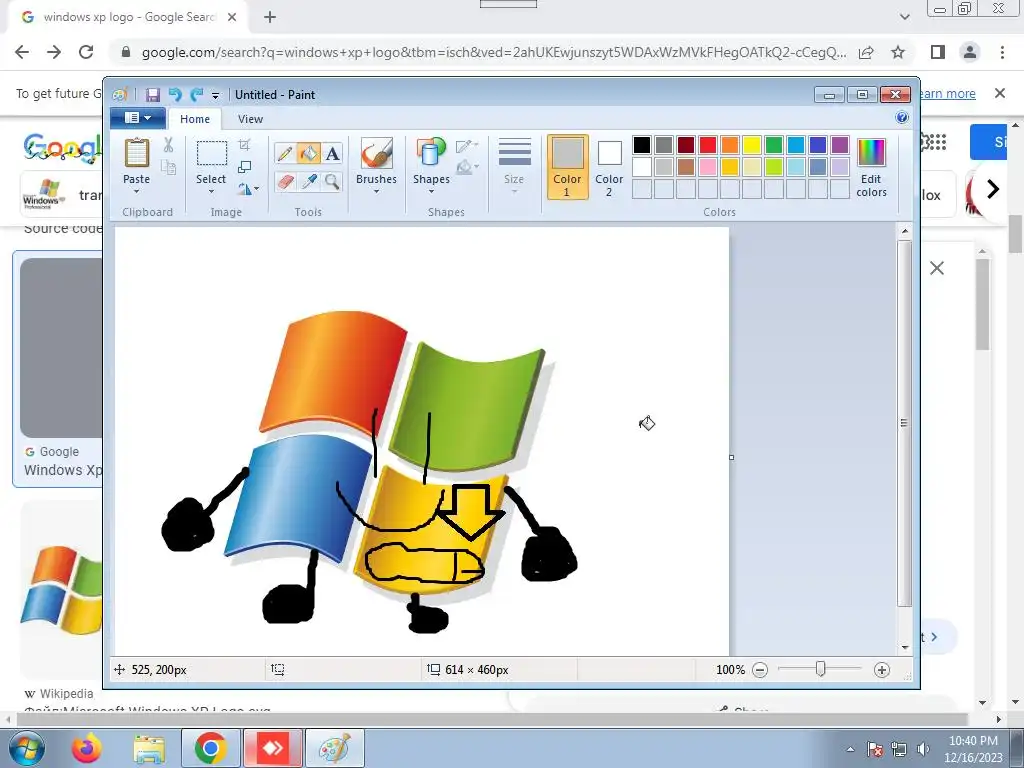The height and width of the screenshot is (768, 1024).
Task: Click the Save icon in quick access toolbar
Action: (x=153, y=95)
